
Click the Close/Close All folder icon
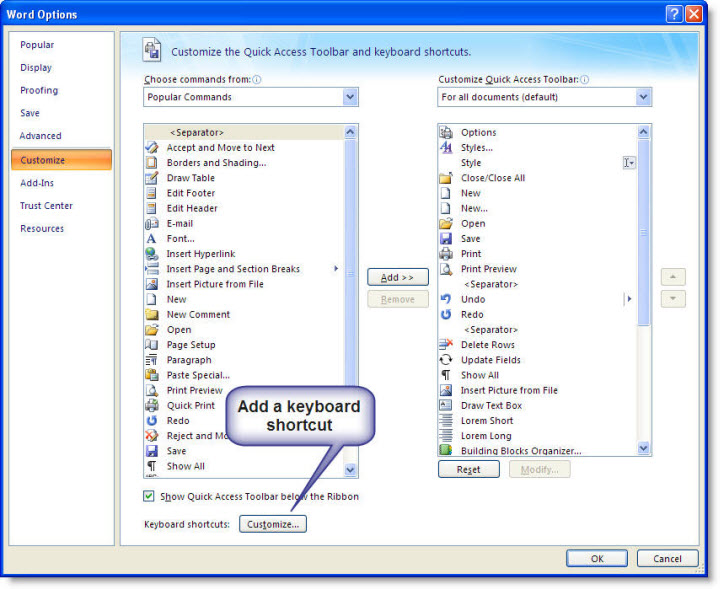[446, 178]
